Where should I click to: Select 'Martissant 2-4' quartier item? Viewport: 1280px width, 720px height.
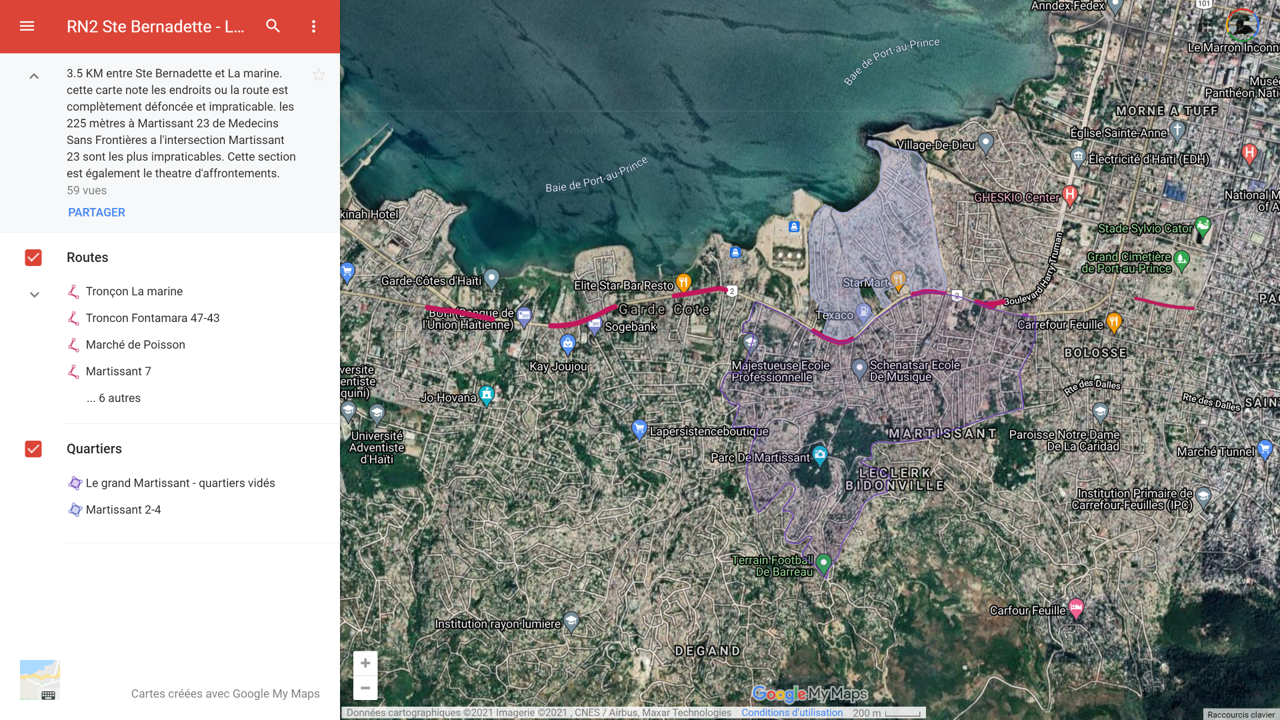[123, 510]
